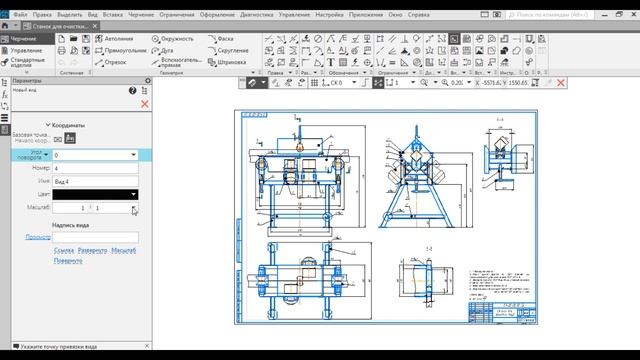This screenshot has width=640, height=360.
Task: Create a new document icon
Action: tap(61, 39)
